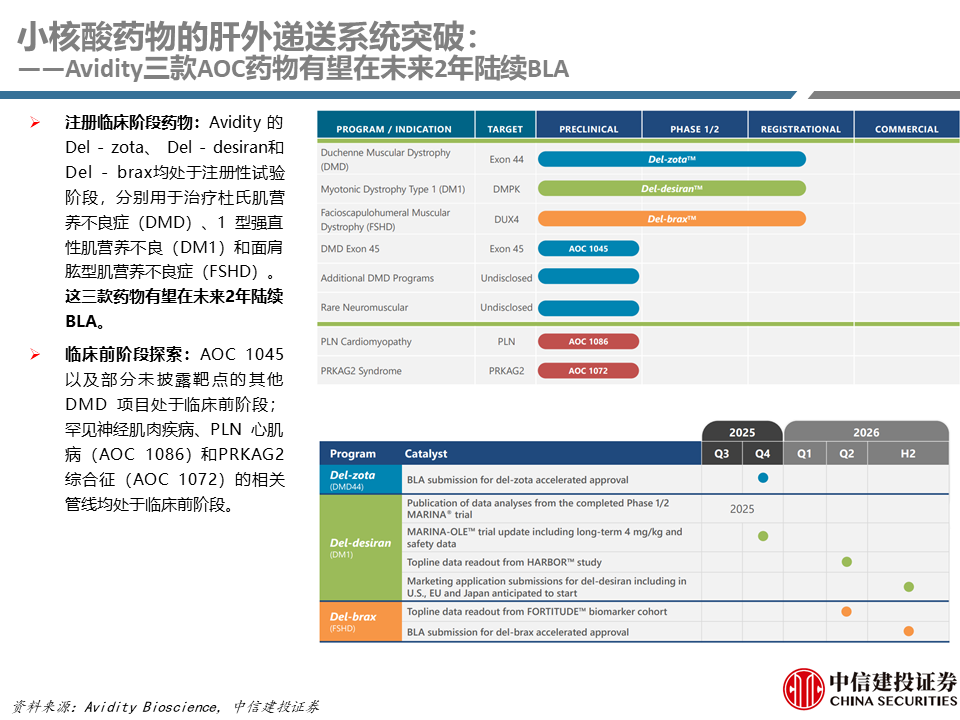Select the Del-brax orange pipeline bar
This screenshot has width=960, height=720.
pyautogui.click(x=672, y=219)
